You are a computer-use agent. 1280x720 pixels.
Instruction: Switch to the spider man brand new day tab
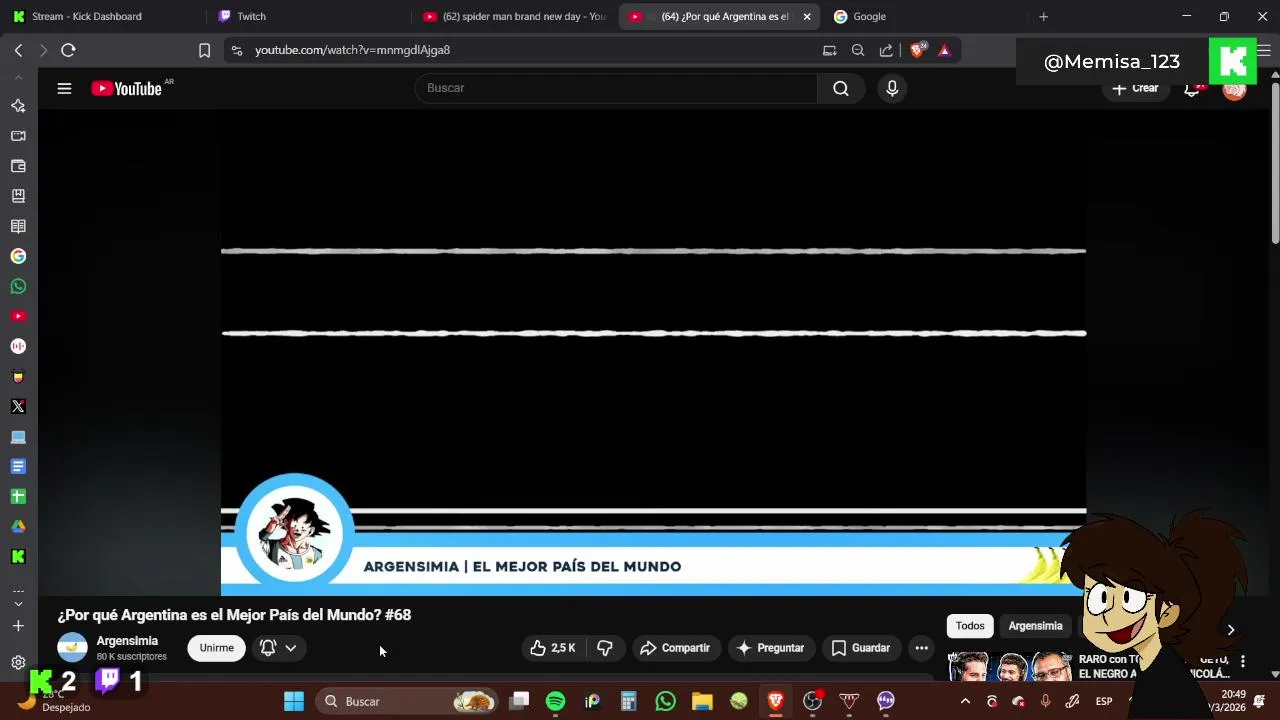515,16
